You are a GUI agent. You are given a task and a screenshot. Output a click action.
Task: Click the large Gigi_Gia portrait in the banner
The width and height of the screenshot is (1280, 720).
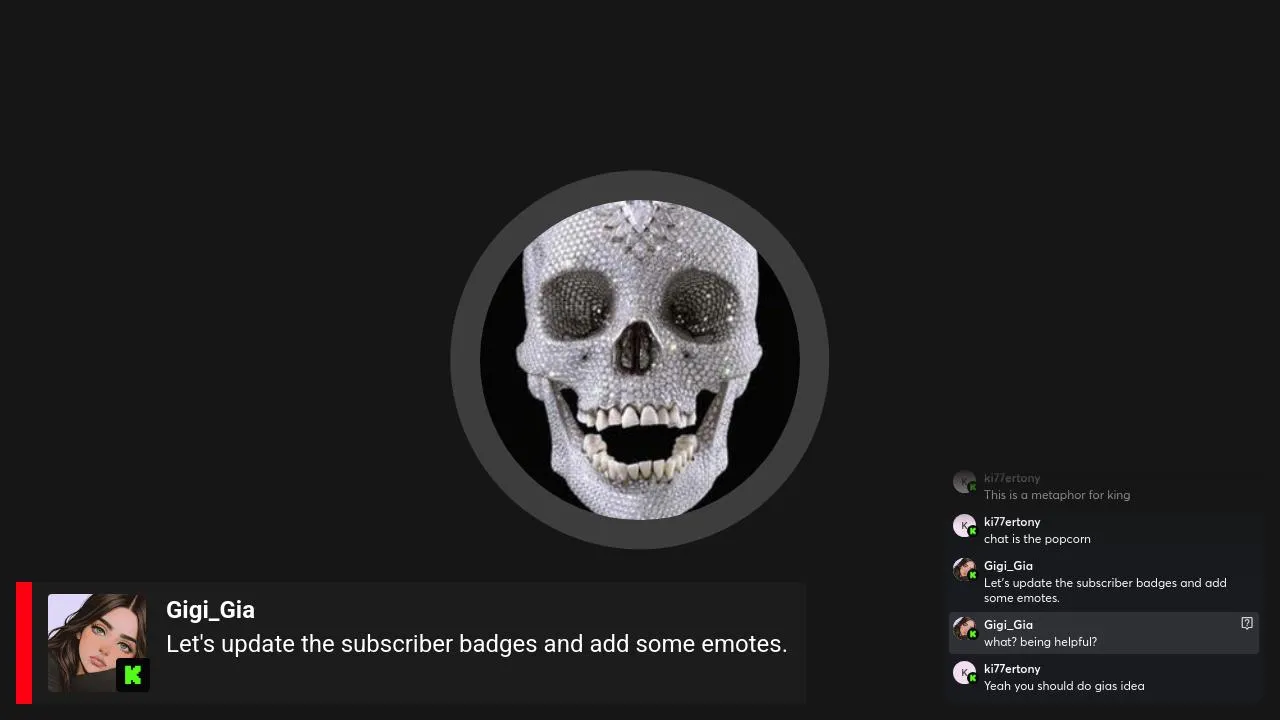[97, 642]
